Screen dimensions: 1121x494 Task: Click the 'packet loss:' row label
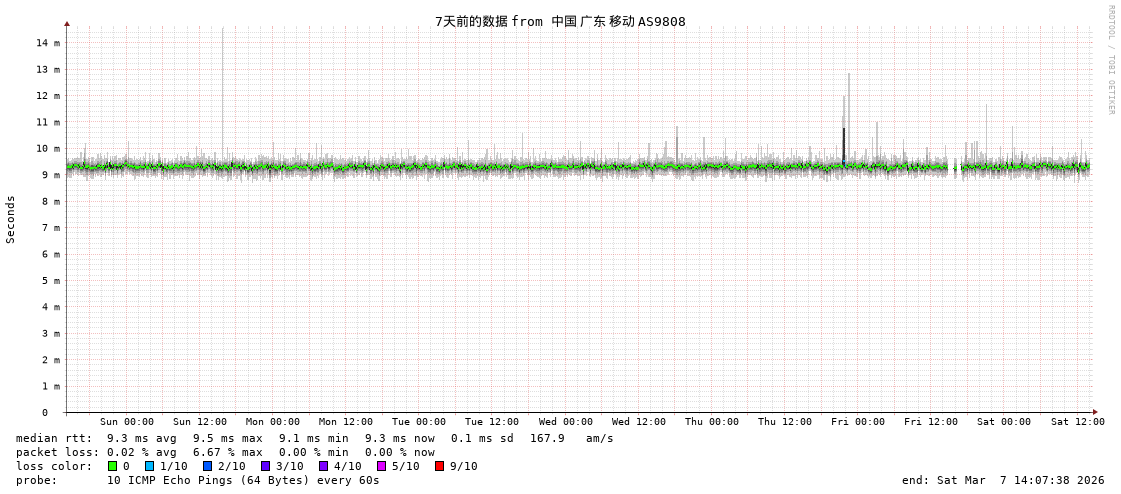coord(56,453)
